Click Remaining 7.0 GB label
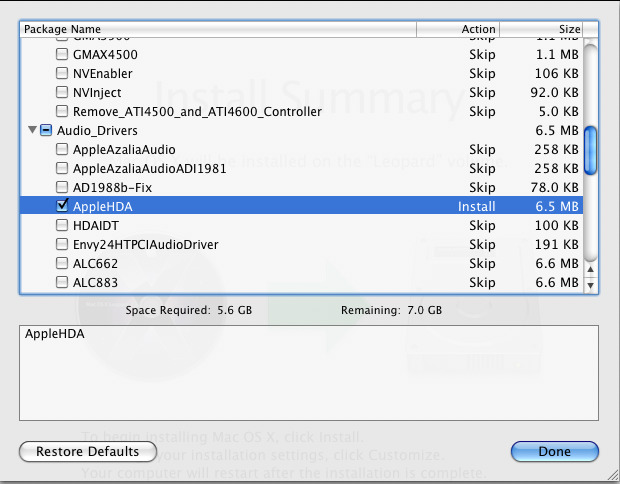The width and height of the screenshot is (620, 484). click(391, 310)
